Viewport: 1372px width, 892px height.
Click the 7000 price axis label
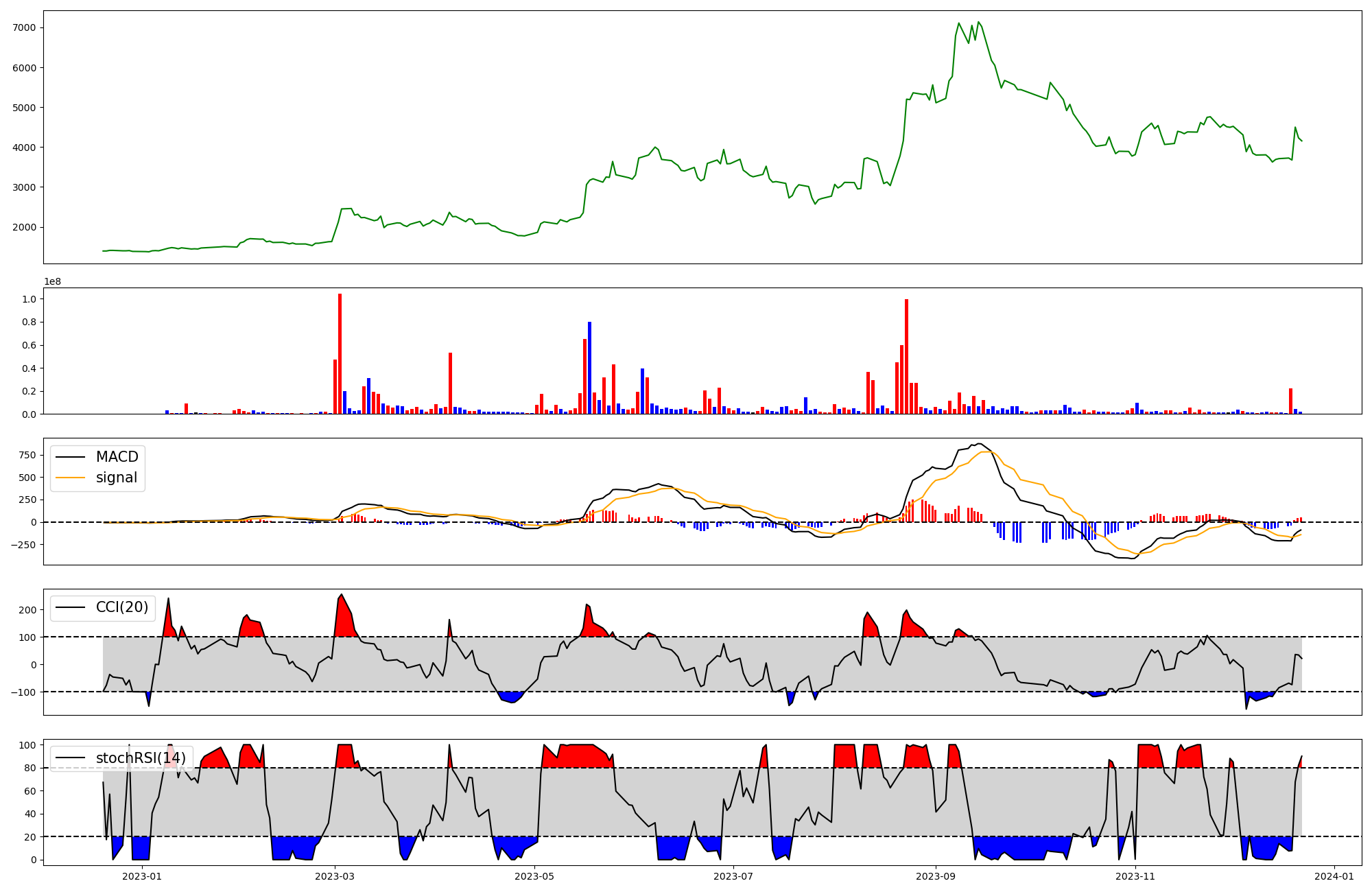pos(24,28)
